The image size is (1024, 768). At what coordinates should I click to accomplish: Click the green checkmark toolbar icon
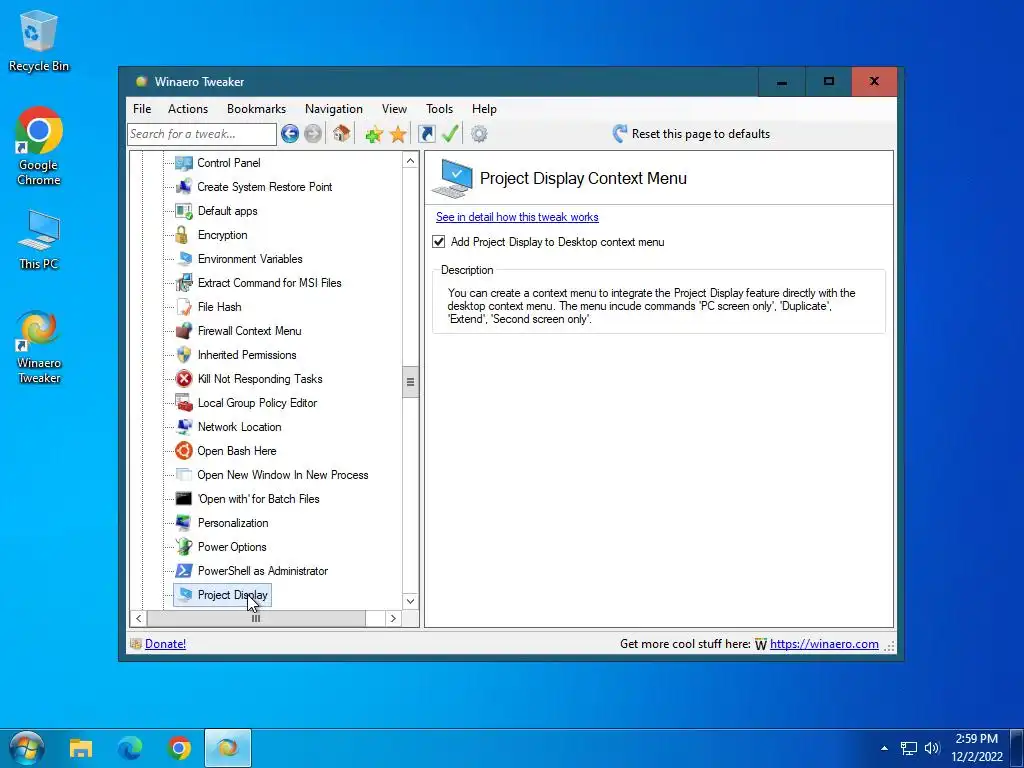450,134
